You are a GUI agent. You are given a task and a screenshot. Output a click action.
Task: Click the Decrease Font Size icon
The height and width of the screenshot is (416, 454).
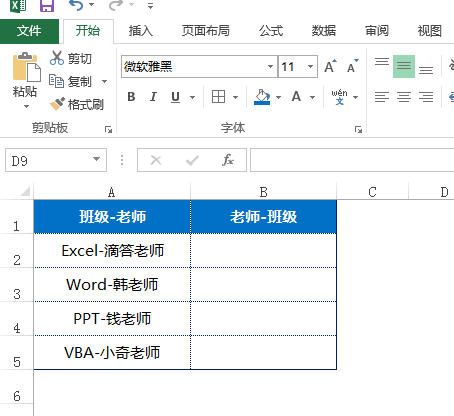pyautogui.click(x=352, y=66)
